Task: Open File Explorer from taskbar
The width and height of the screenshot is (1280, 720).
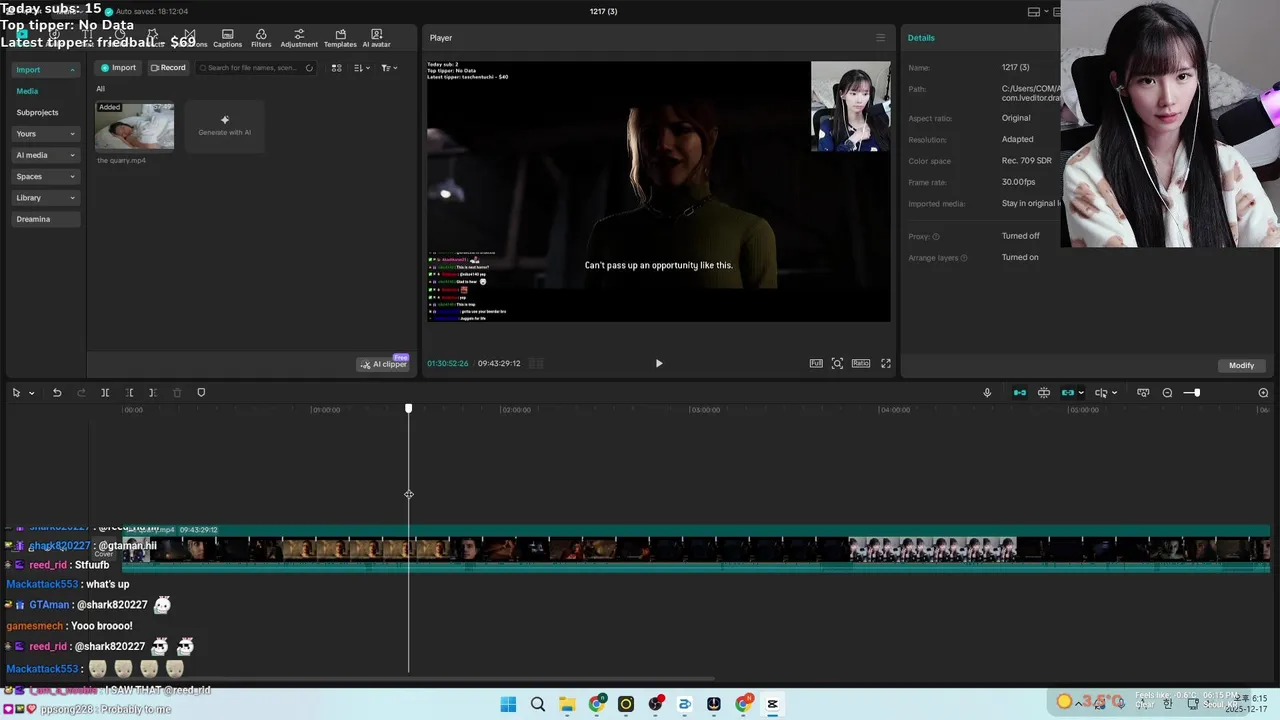Action: click(x=567, y=704)
